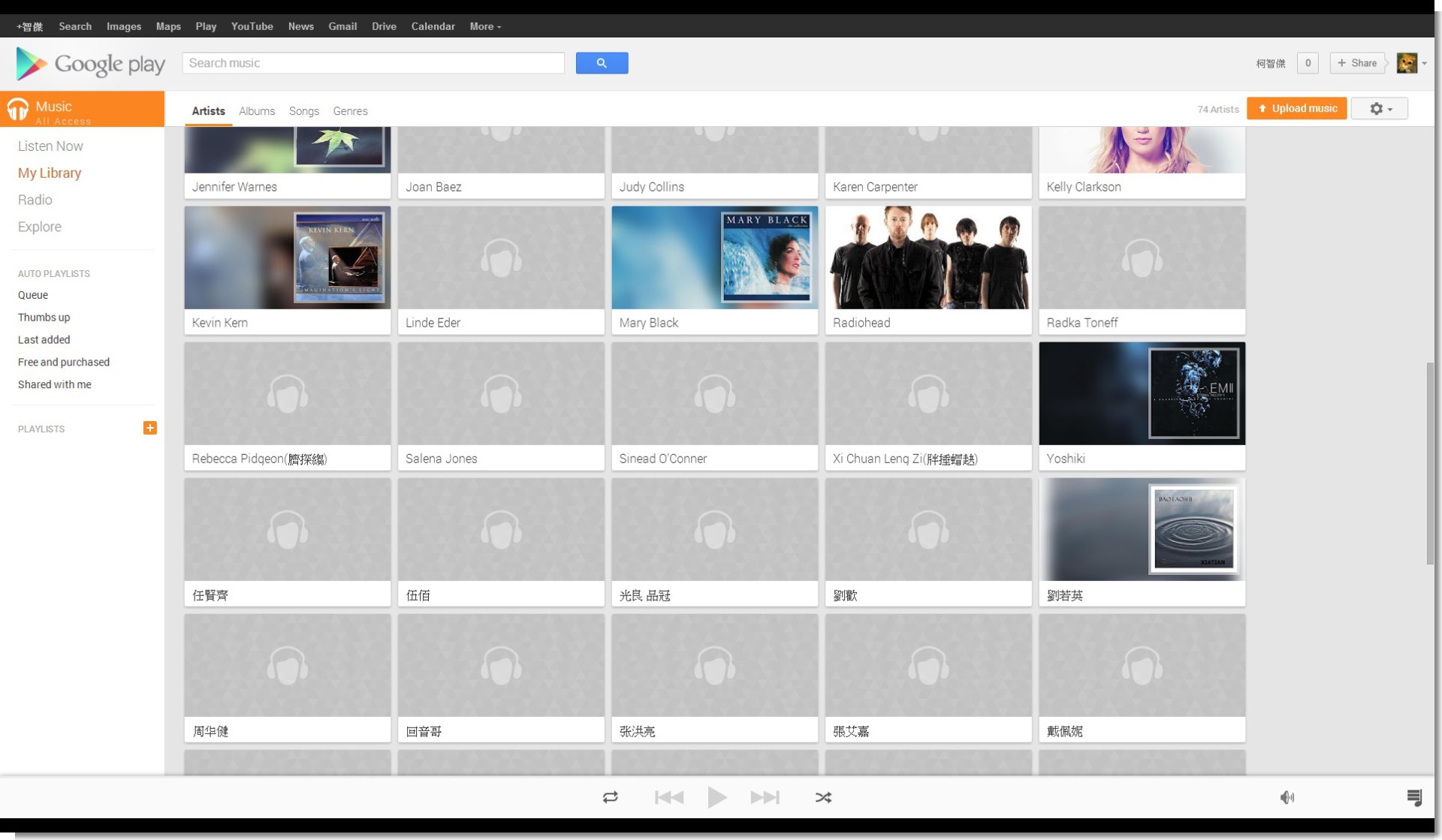Open YouTube from the Google bar
The image size is (1442, 840).
click(x=252, y=26)
